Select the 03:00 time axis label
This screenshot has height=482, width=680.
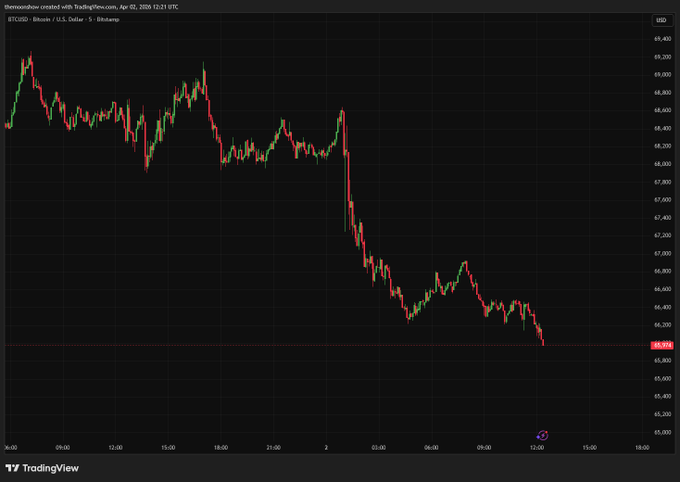tap(378, 447)
